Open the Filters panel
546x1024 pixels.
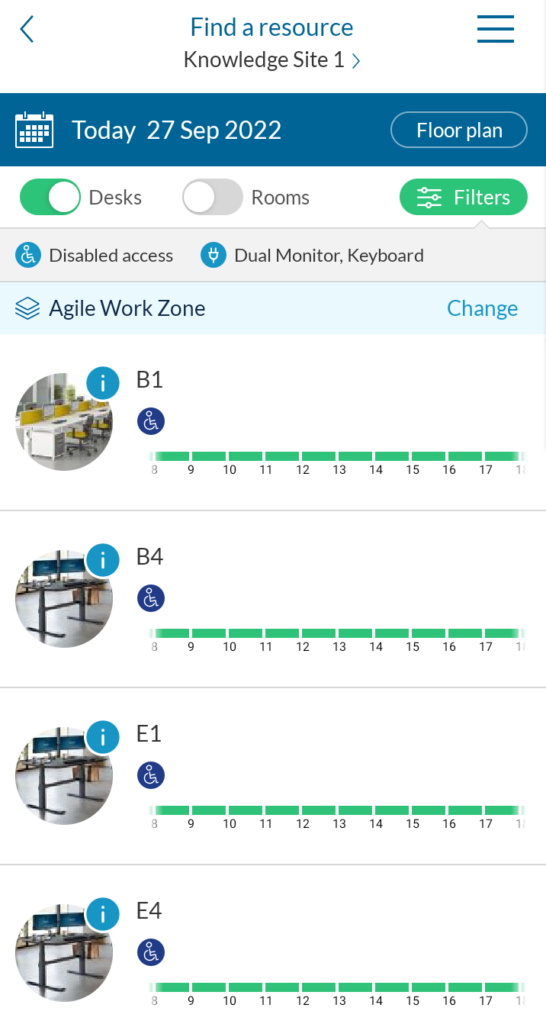[x=463, y=197]
